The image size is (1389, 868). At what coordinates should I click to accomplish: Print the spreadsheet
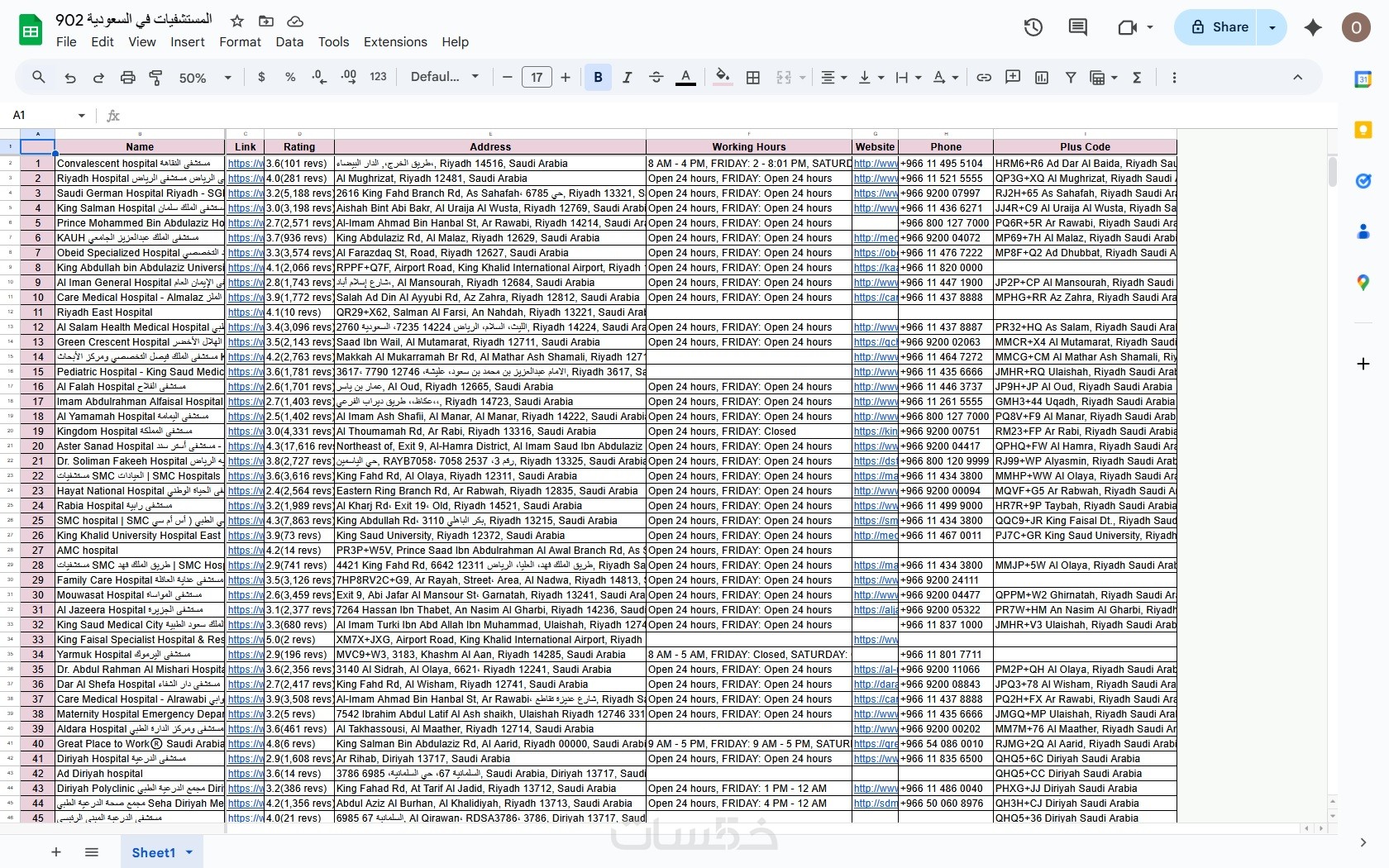click(x=127, y=77)
